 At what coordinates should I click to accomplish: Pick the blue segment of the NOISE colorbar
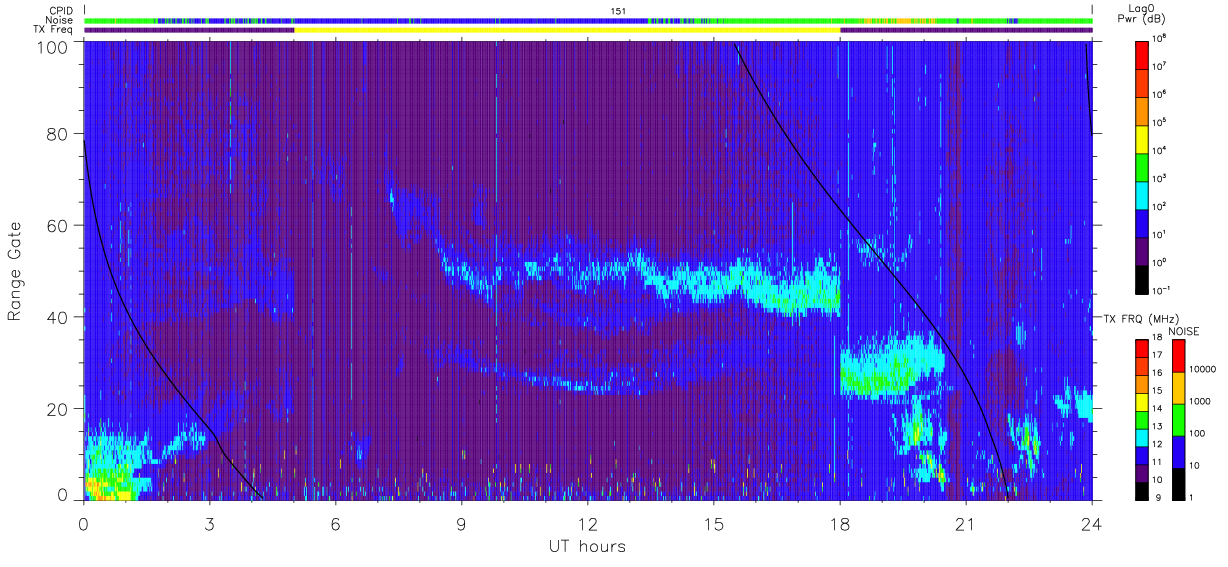pyautogui.click(x=1178, y=451)
